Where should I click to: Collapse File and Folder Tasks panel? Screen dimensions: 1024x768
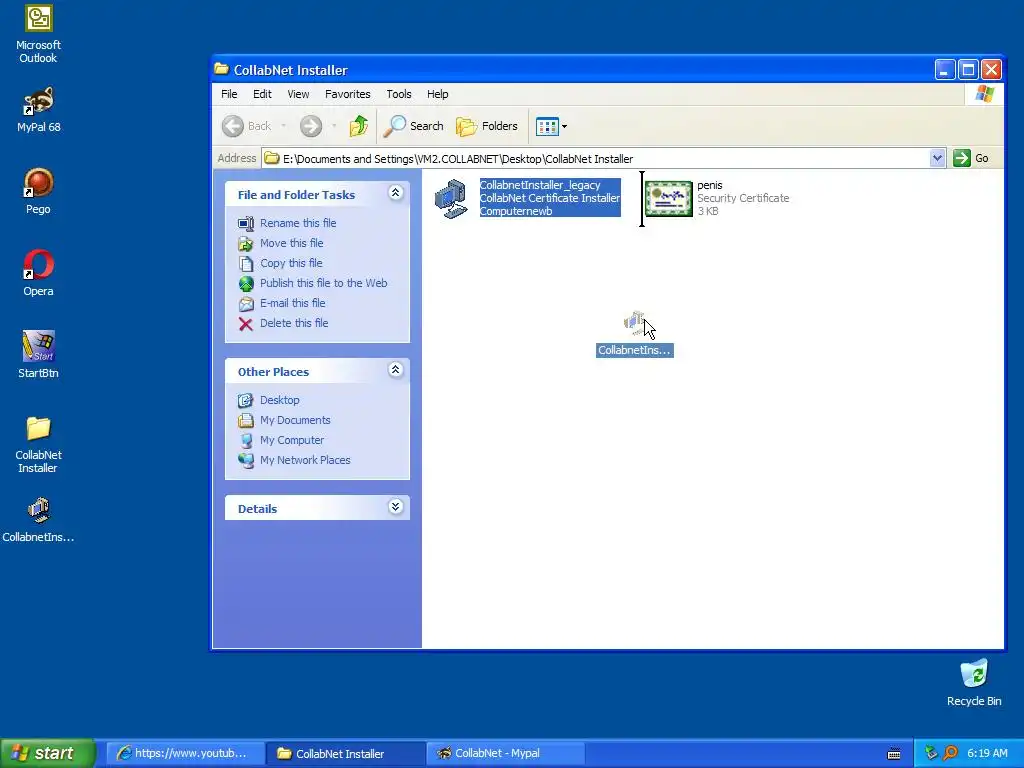pos(395,193)
